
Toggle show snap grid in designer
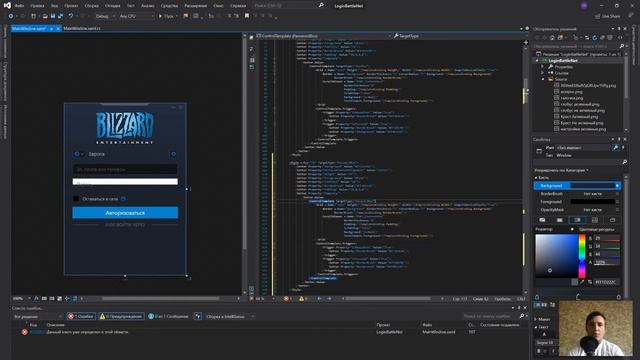pyautogui.click(x=44, y=298)
